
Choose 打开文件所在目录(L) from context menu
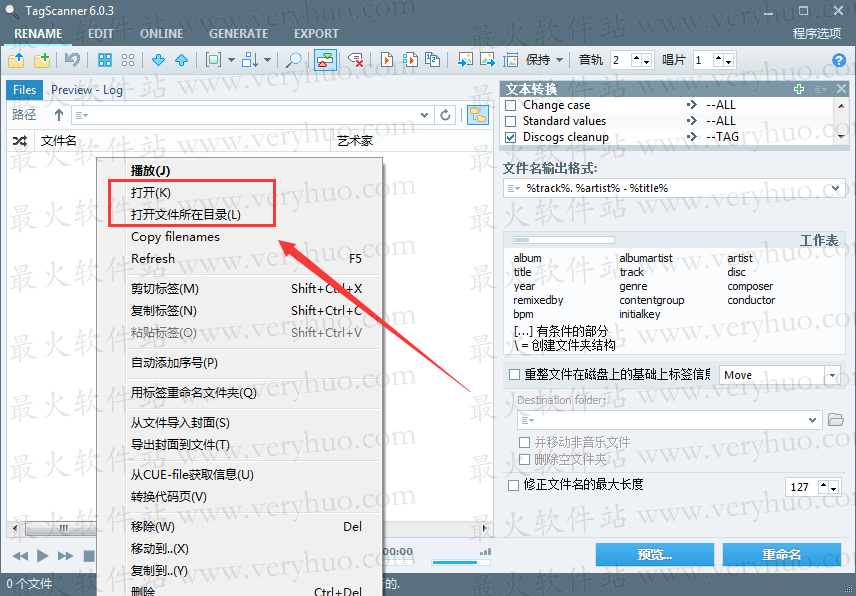click(240, 214)
